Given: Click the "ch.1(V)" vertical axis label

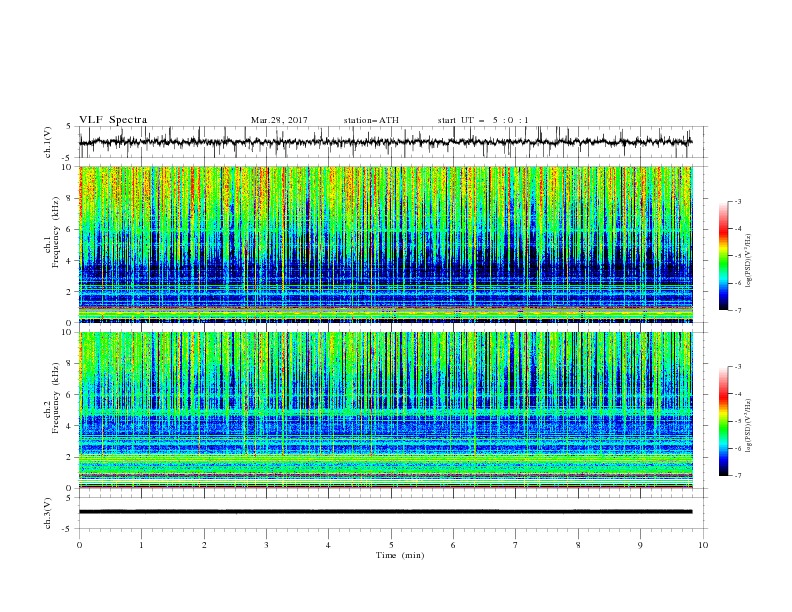Looking at the screenshot, I should pos(48,142).
